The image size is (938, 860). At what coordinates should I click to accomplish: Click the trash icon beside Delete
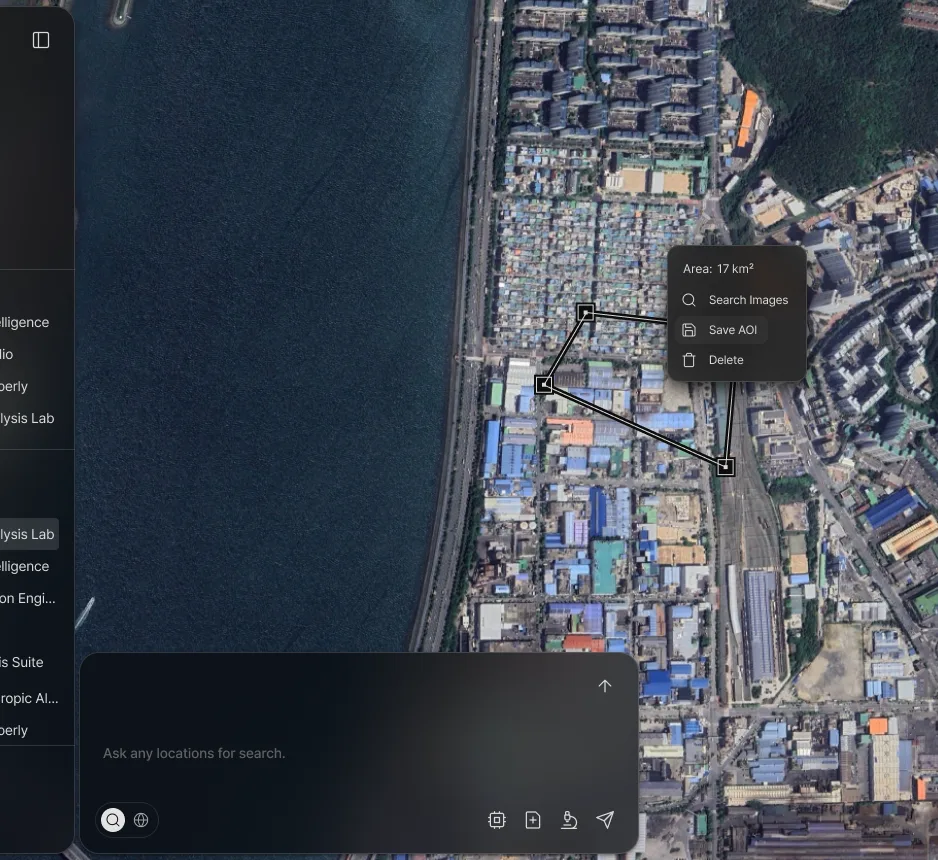689,360
